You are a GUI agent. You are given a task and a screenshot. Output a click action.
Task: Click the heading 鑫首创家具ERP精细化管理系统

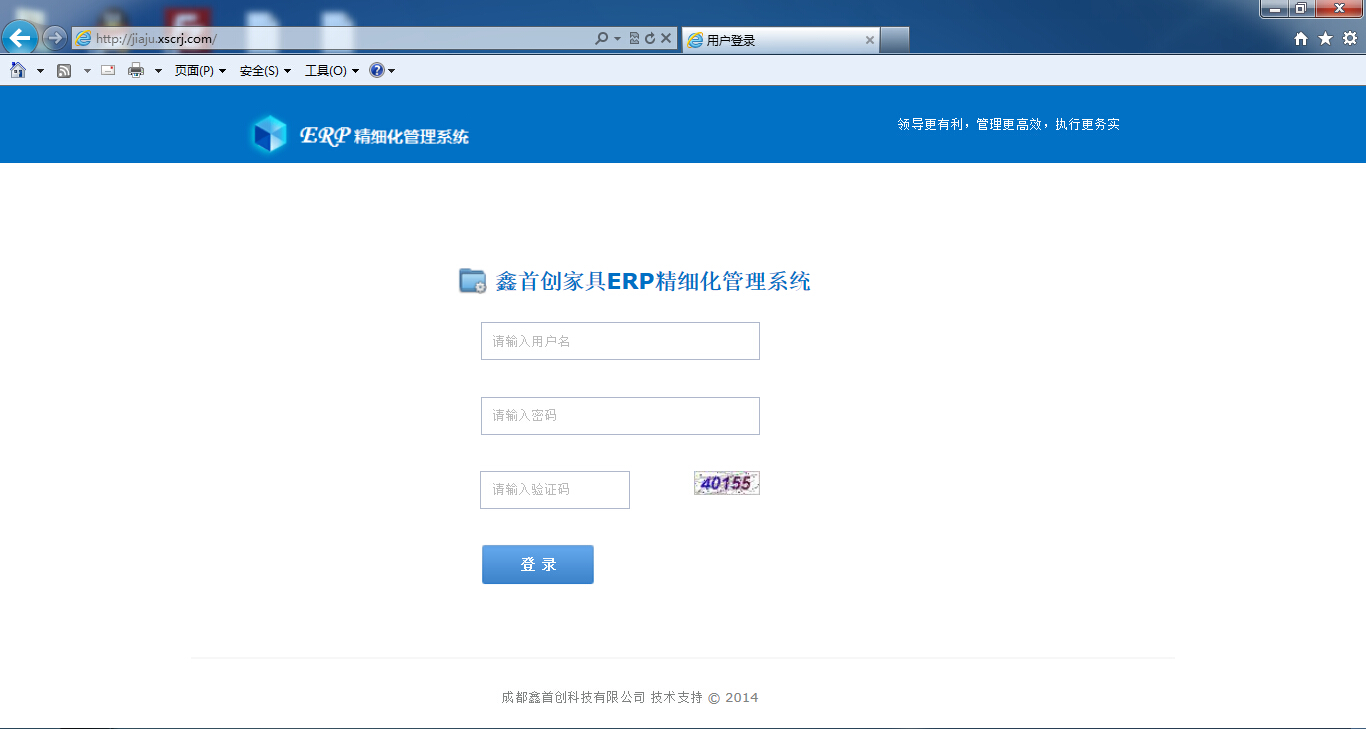click(x=653, y=281)
